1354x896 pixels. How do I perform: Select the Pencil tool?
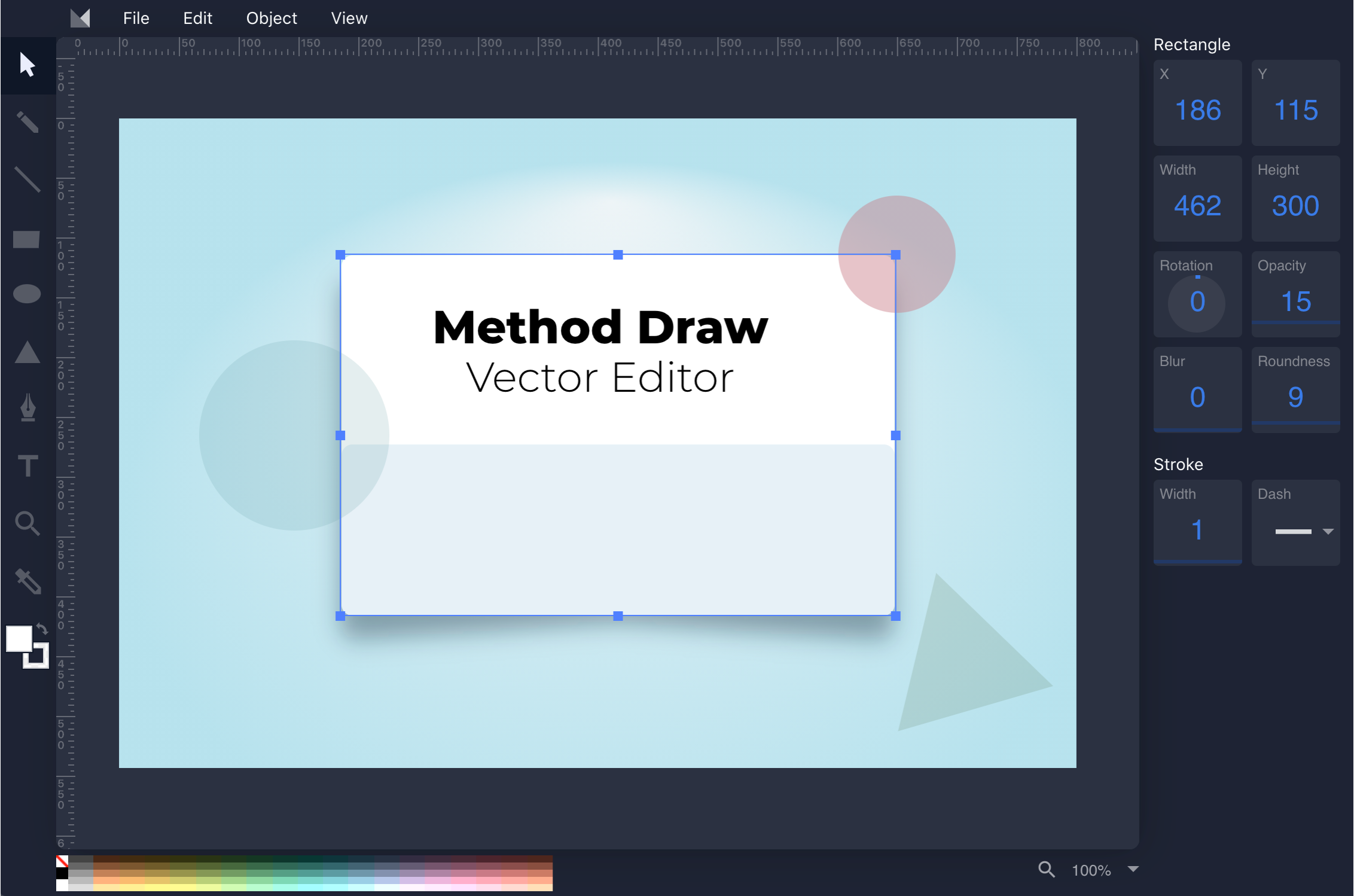pos(27,122)
